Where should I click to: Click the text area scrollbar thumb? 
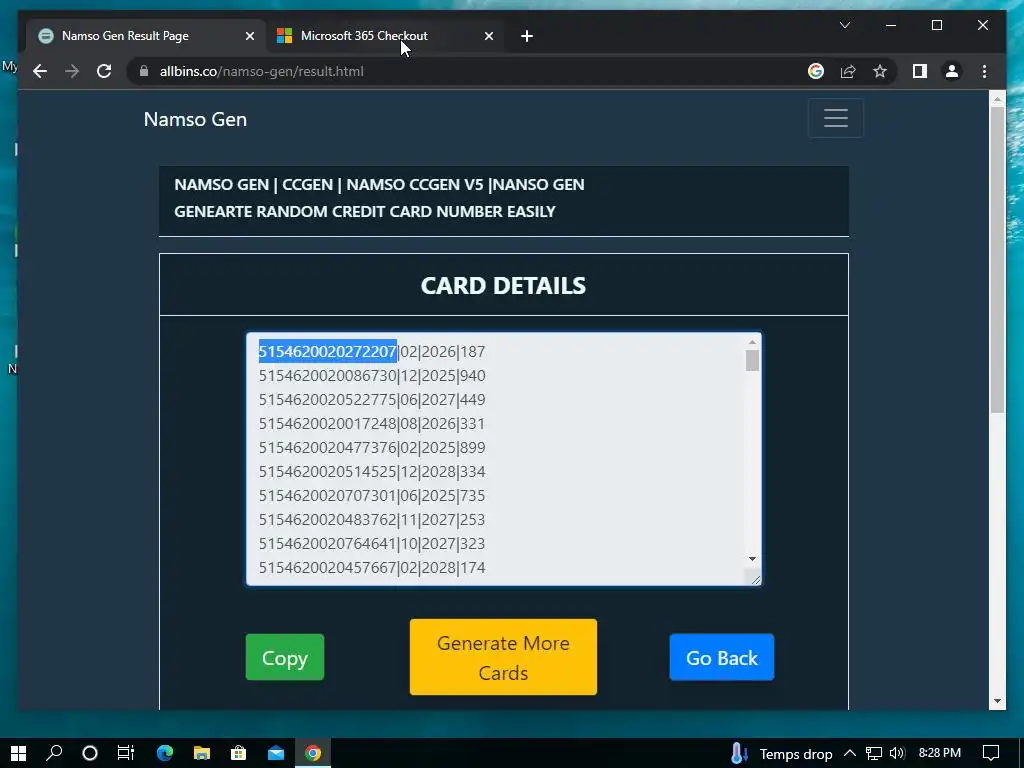[752, 360]
